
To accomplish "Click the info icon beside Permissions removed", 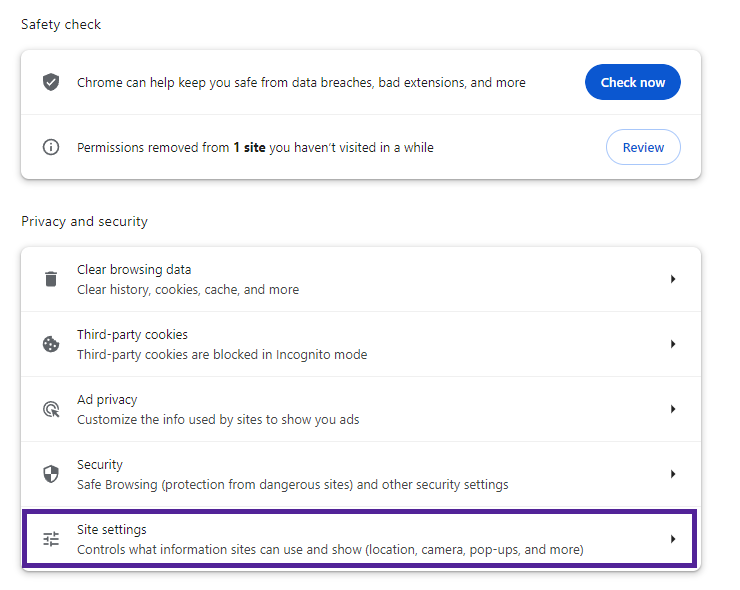I will click(51, 147).
